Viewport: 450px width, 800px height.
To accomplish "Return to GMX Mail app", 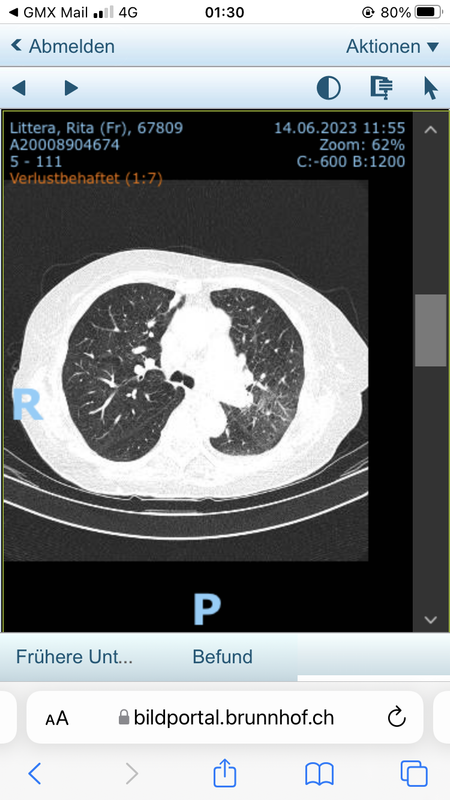I will 49,12.
